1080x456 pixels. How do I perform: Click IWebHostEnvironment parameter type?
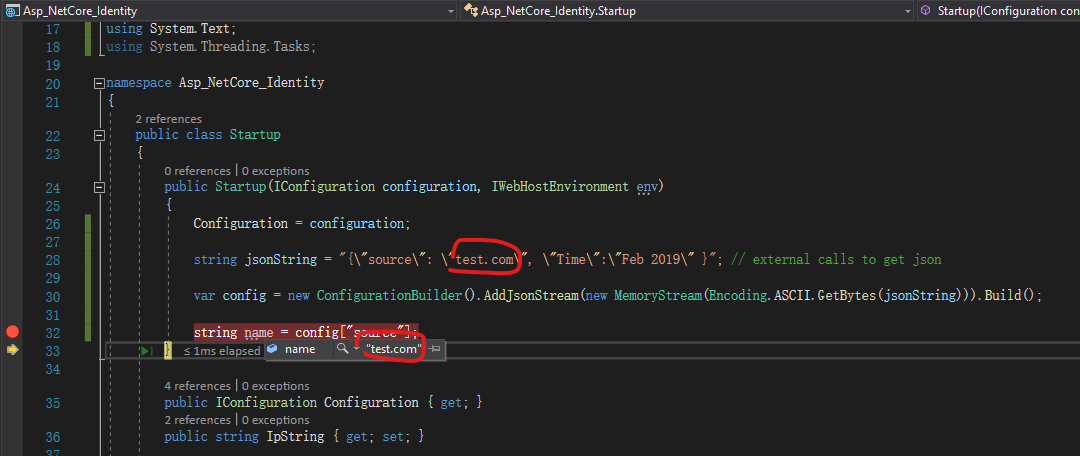tap(560, 187)
